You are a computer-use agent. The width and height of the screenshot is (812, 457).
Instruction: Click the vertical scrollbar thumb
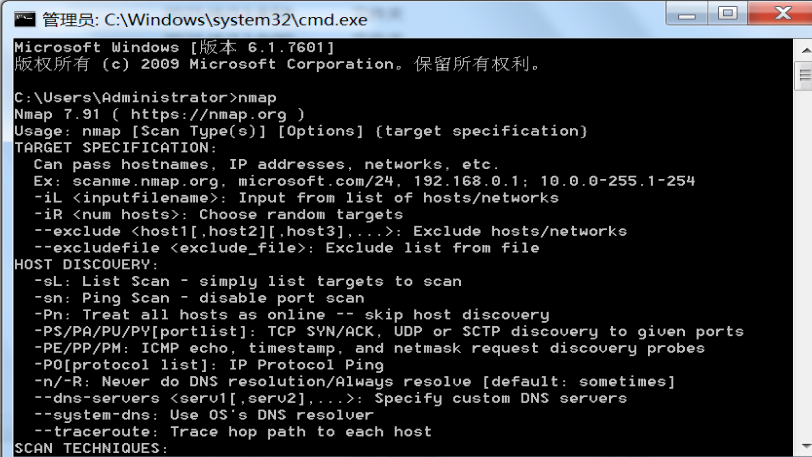click(x=805, y=76)
